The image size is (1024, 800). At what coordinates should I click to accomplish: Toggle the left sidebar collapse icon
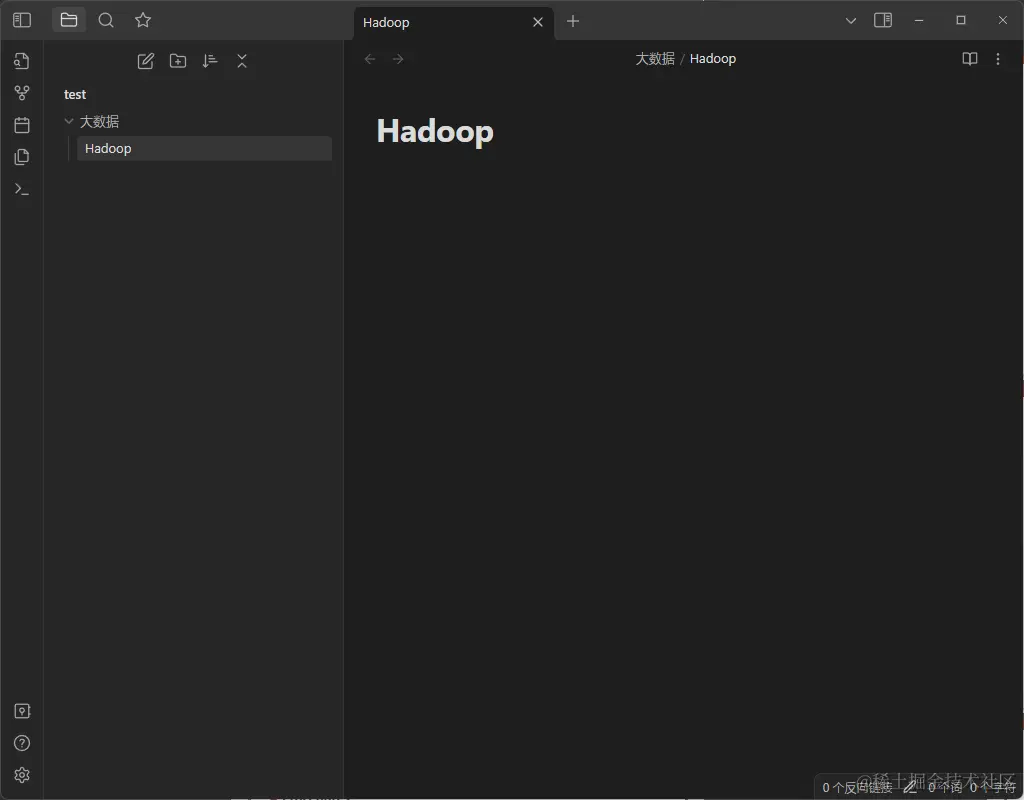22,20
